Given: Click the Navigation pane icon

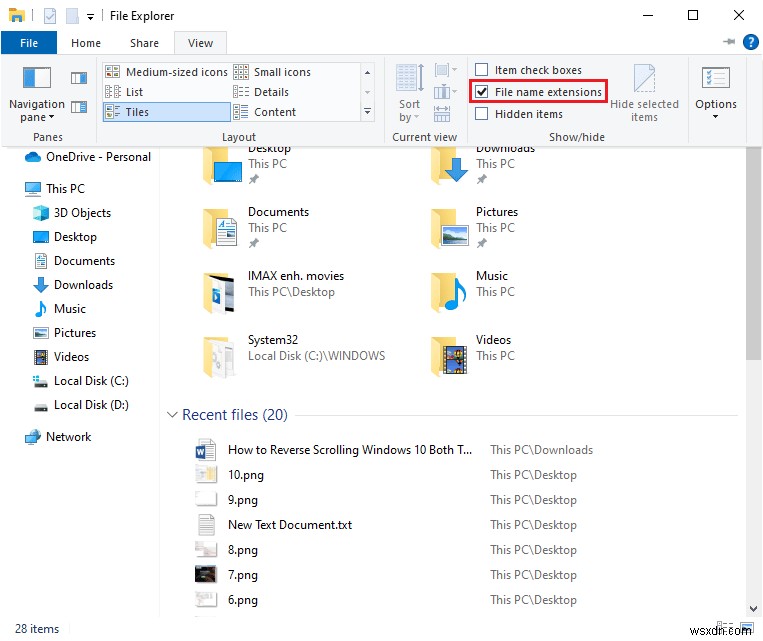Looking at the screenshot, I should tap(36, 78).
